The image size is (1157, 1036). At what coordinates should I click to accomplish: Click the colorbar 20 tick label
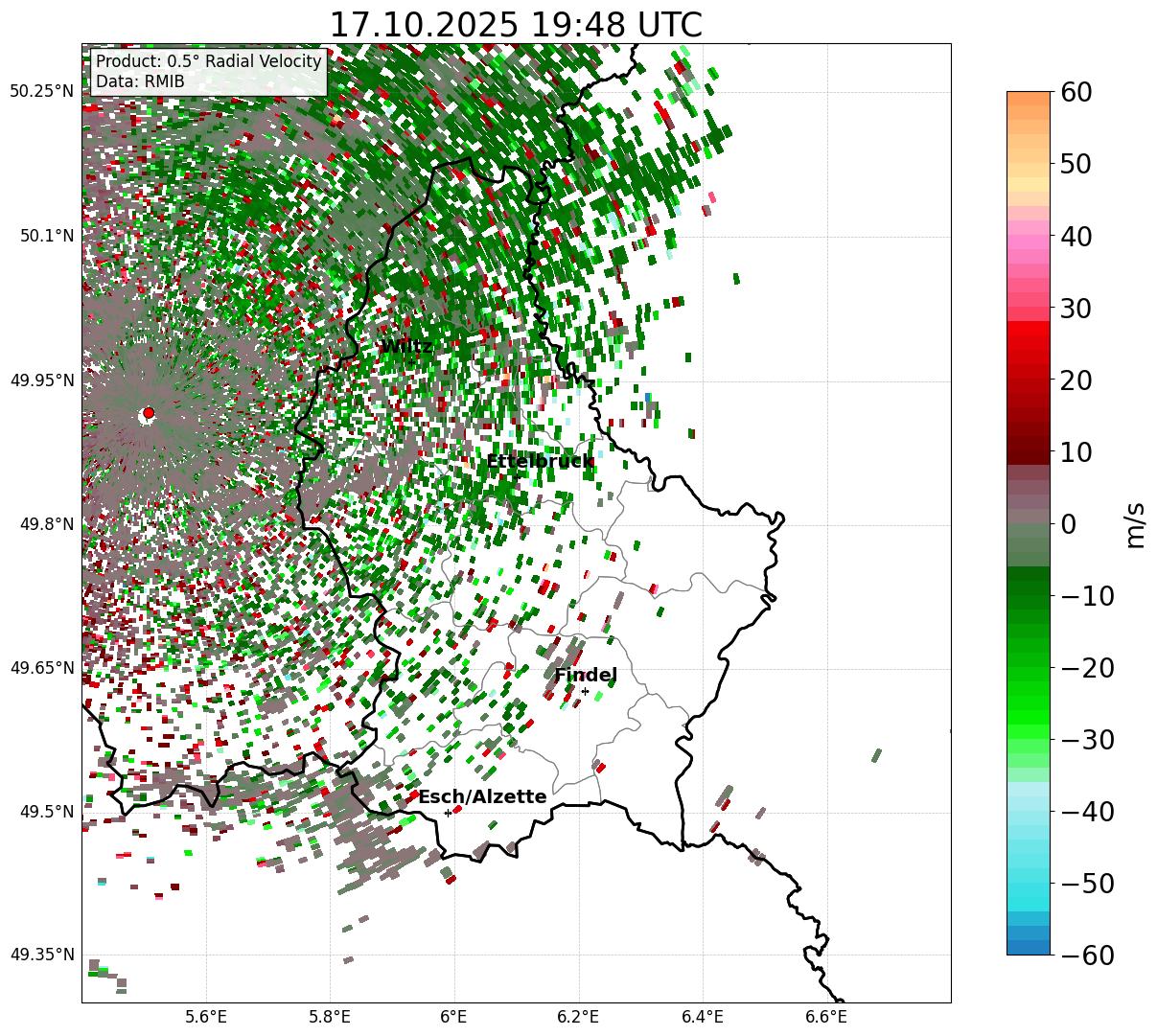point(1076,380)
